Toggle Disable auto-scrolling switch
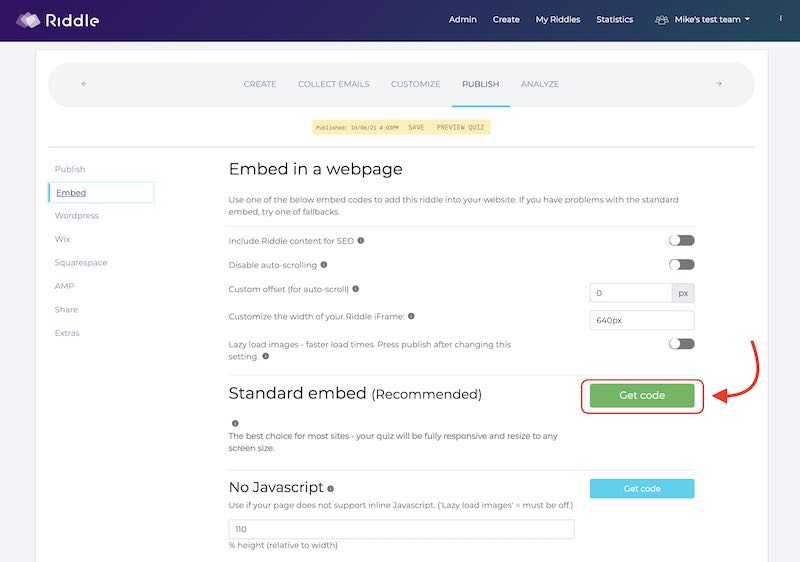This screenshot has height=562, width=800. coord(682,264)
